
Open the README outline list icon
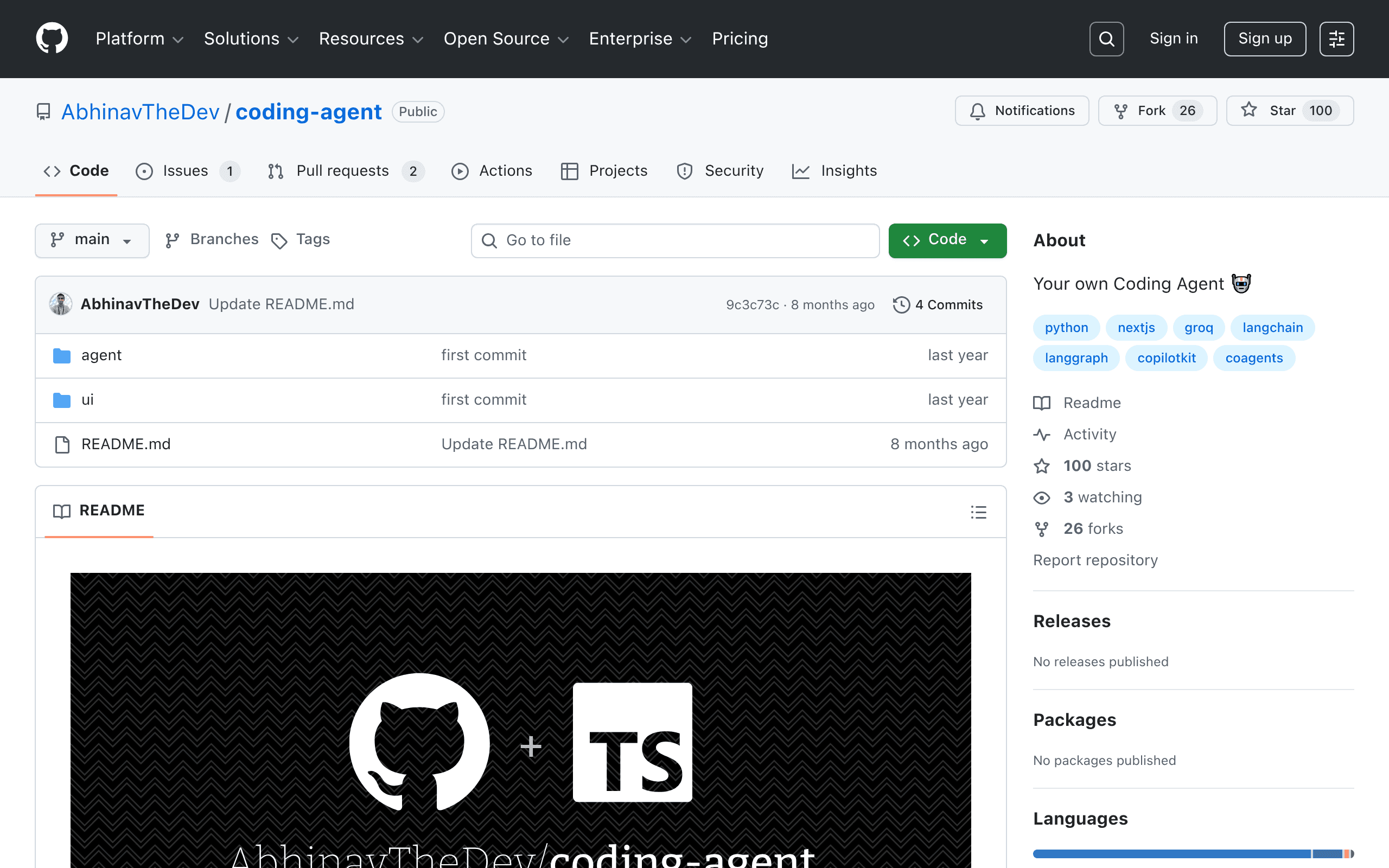click(x=979, y=512)
